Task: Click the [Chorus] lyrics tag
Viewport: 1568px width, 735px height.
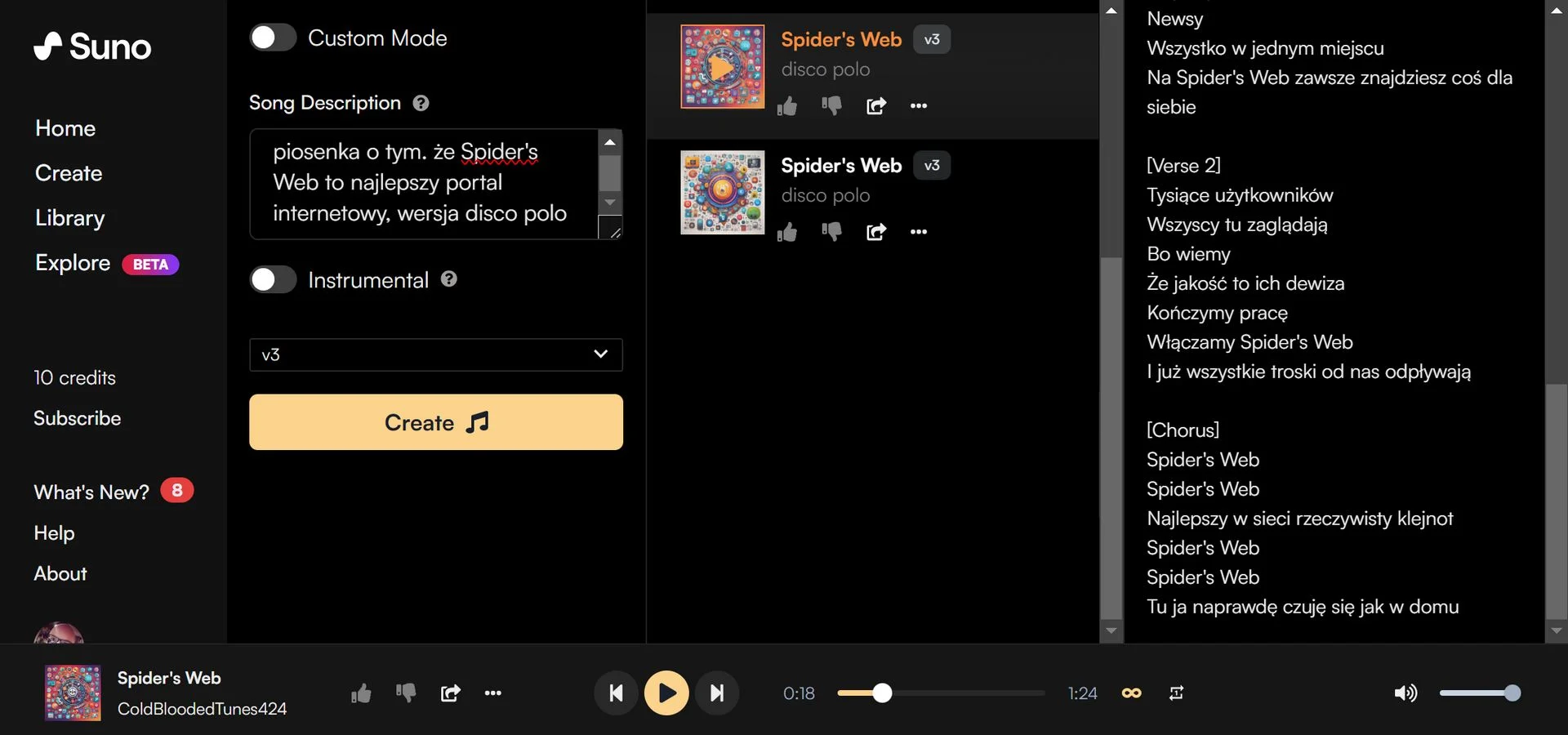Action: pos(1183,430)
